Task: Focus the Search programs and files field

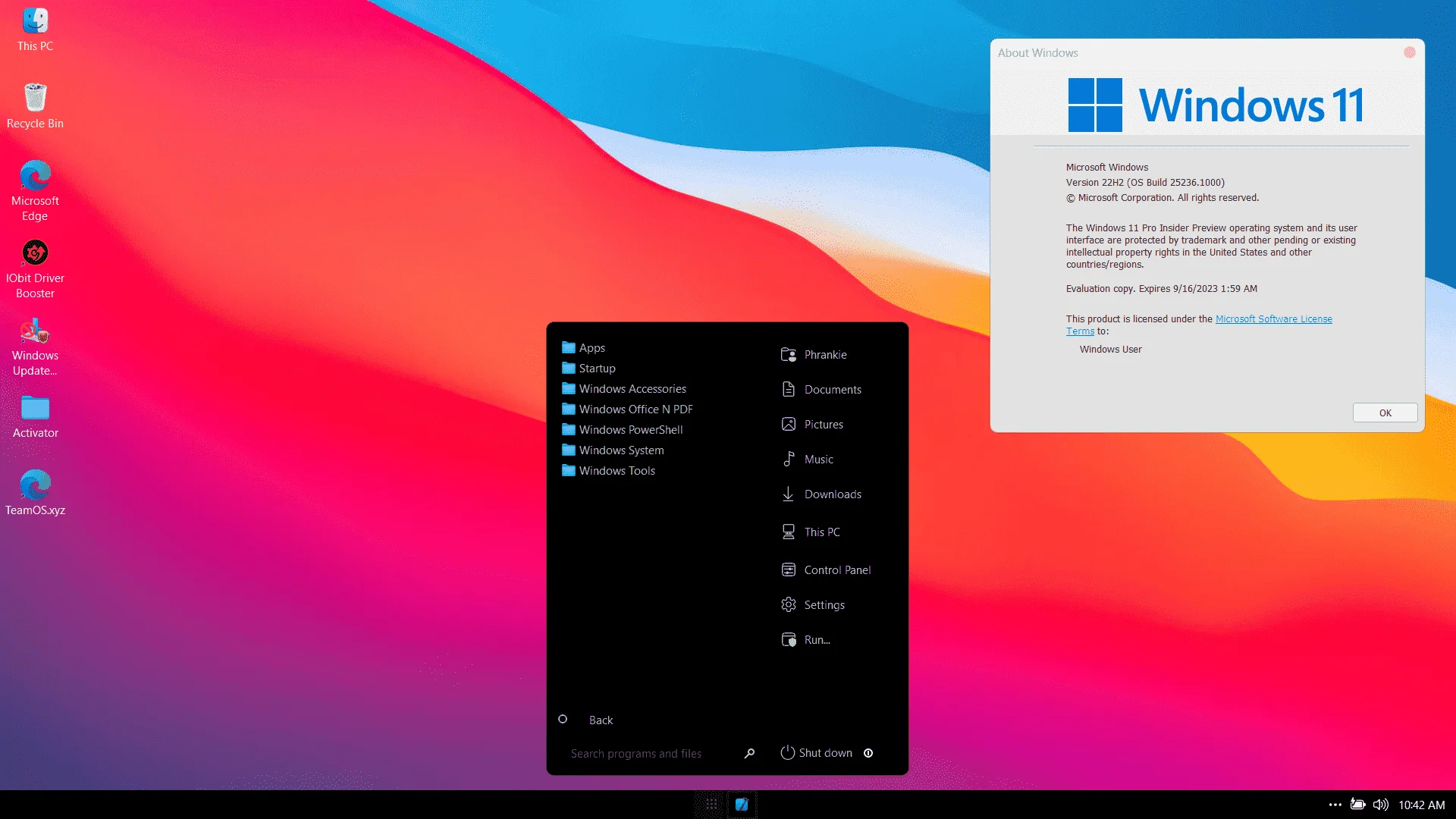Action: pyautogui.click(x=652, y=753)
